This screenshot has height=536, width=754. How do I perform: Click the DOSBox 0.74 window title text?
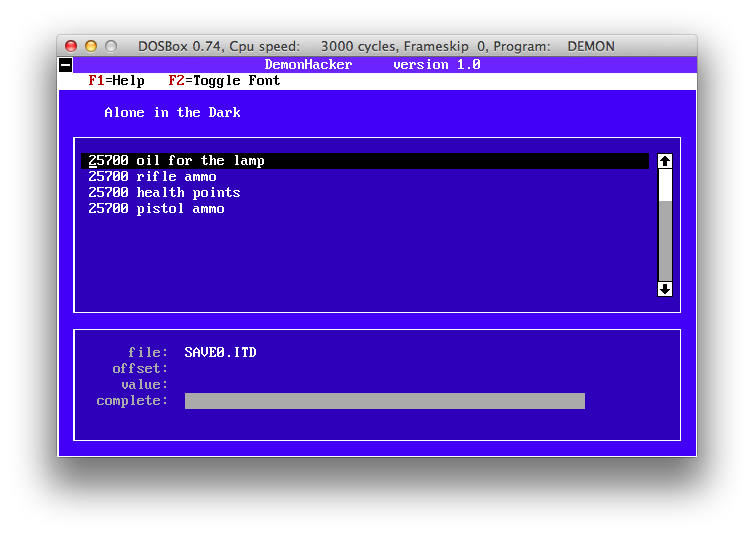pos(376,46)
